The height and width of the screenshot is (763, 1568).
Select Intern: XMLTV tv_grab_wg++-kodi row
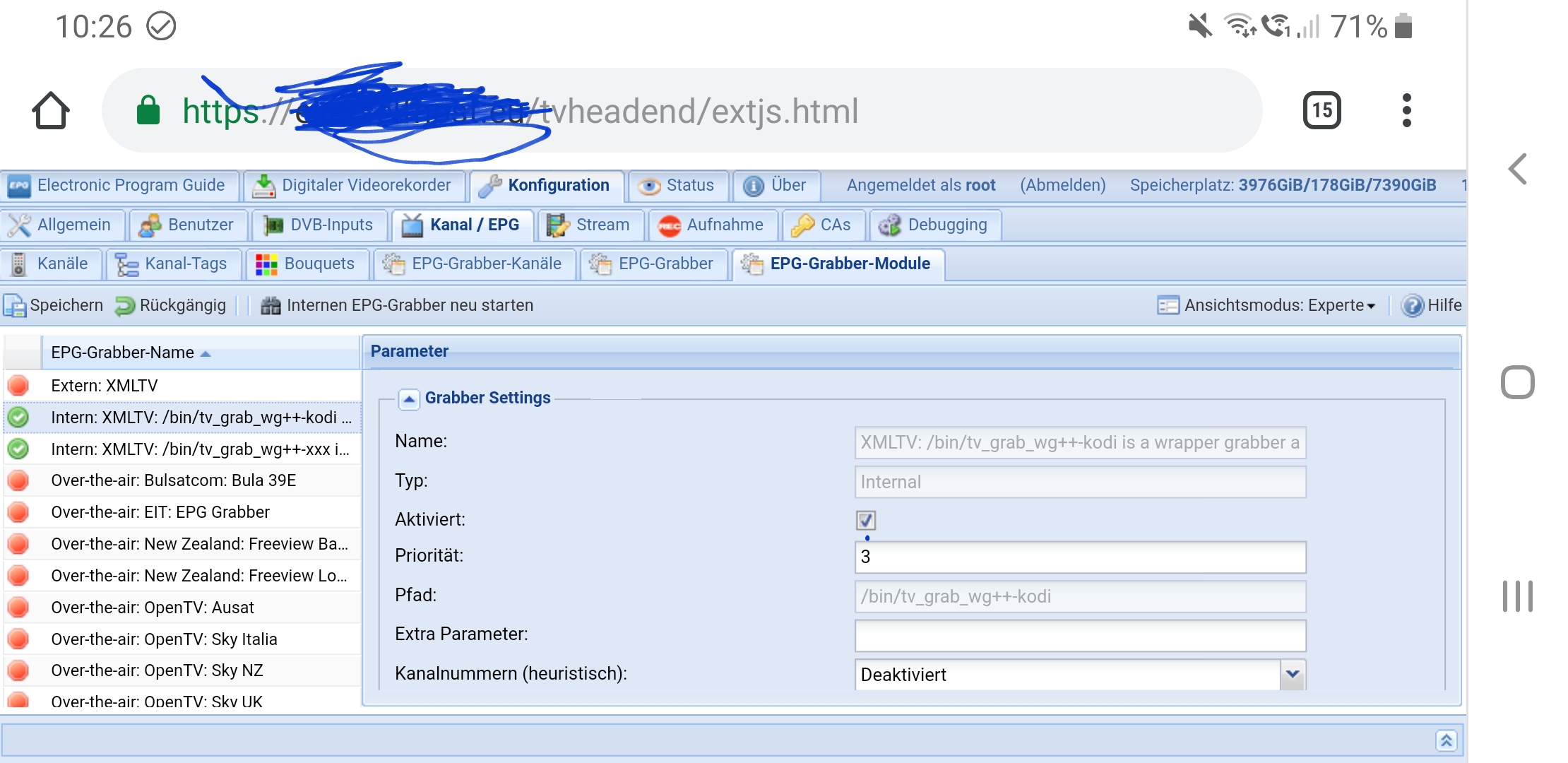click(x=182, y=418)
